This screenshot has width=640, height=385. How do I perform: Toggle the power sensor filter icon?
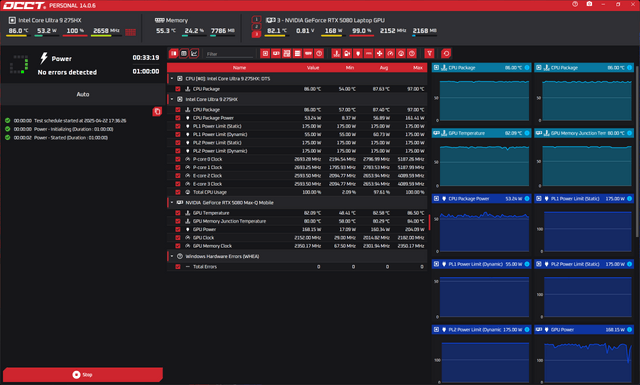(358, 53)
